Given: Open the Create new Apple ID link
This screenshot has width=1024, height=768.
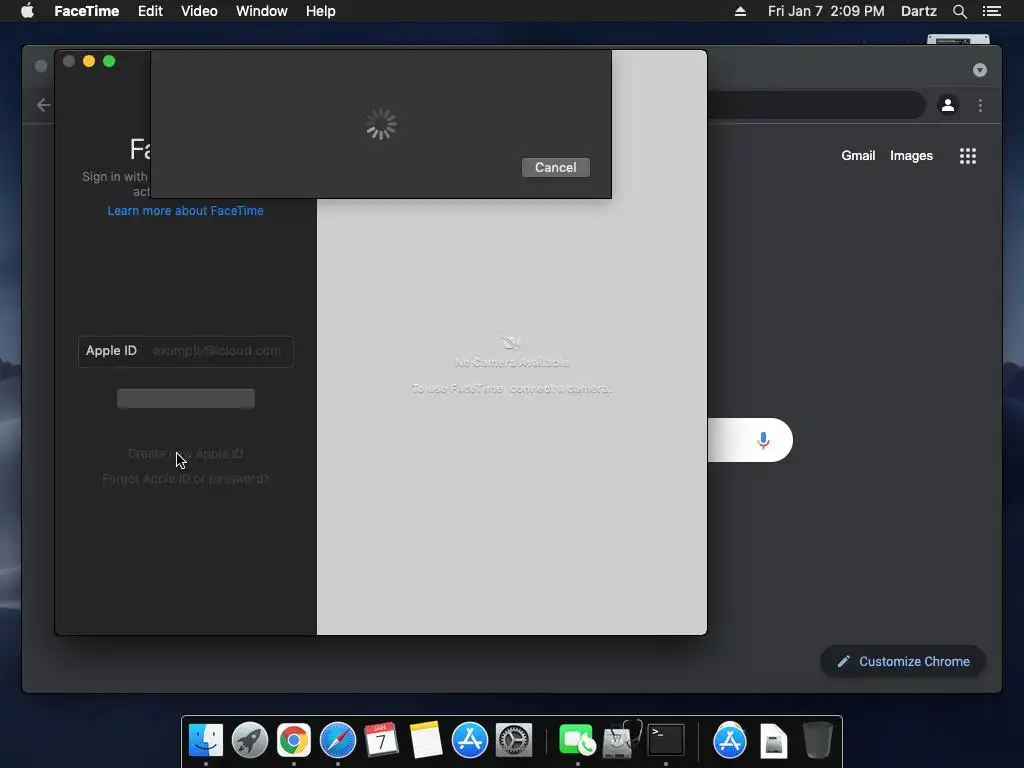Looking at the screenshot, I should tap(185, 453).
